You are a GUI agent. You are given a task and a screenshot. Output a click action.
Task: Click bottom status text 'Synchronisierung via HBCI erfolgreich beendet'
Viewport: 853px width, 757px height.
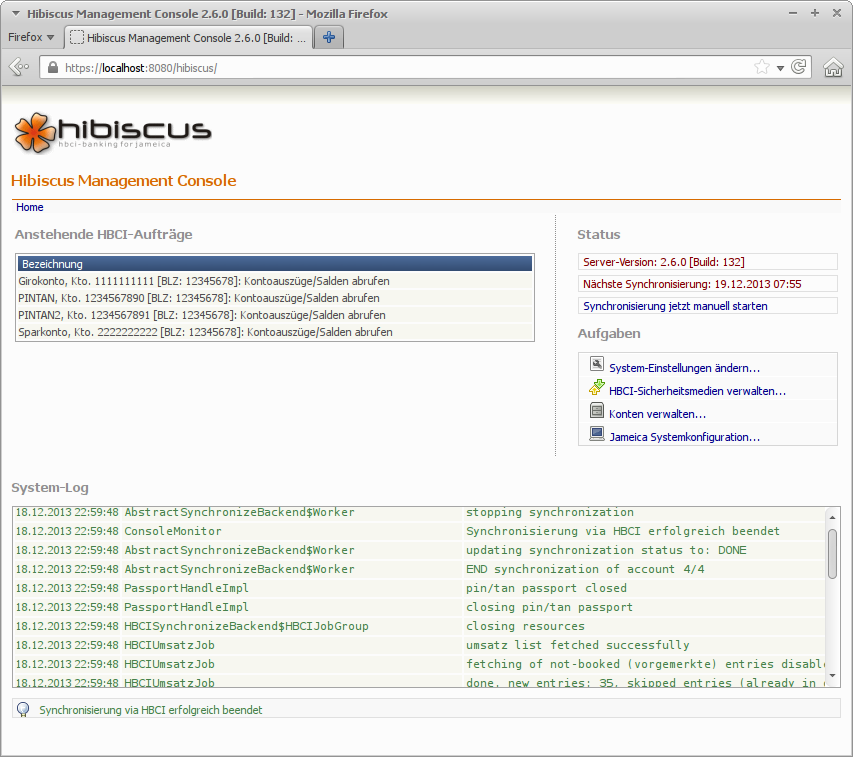151,710
